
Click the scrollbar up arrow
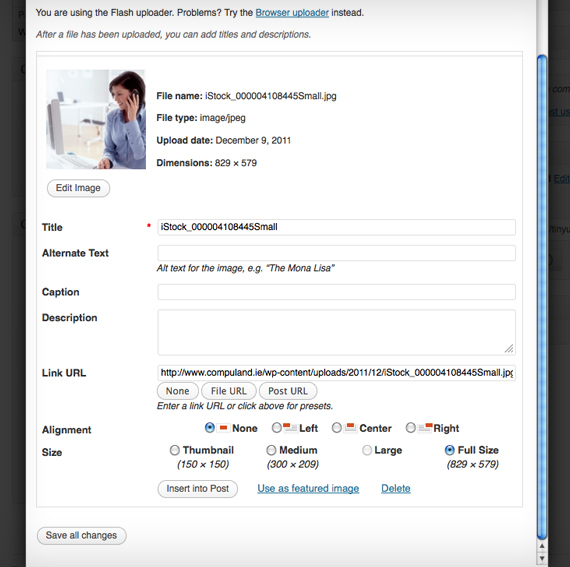(542, 546)
